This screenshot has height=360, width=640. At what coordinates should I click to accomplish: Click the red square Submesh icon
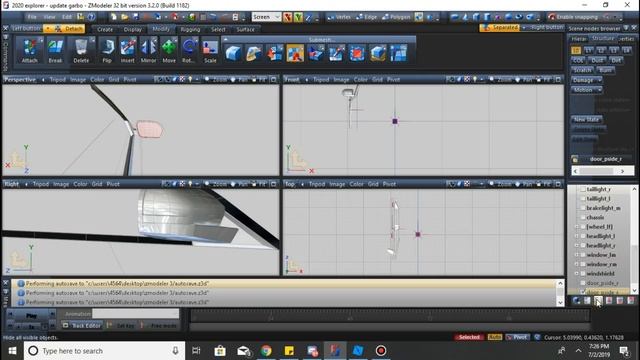pos(357,53)
